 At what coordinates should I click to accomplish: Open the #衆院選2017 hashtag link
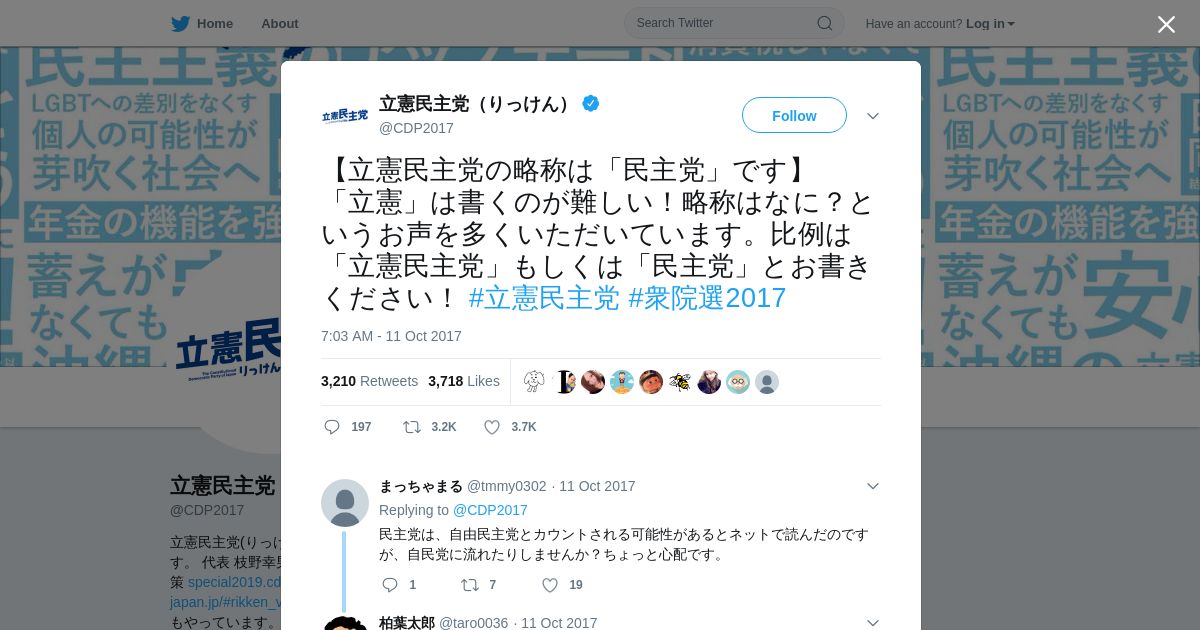[707, 298]
